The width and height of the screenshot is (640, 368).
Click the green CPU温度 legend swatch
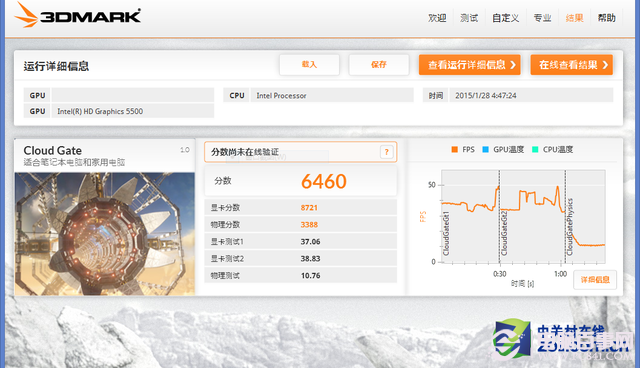535,149
